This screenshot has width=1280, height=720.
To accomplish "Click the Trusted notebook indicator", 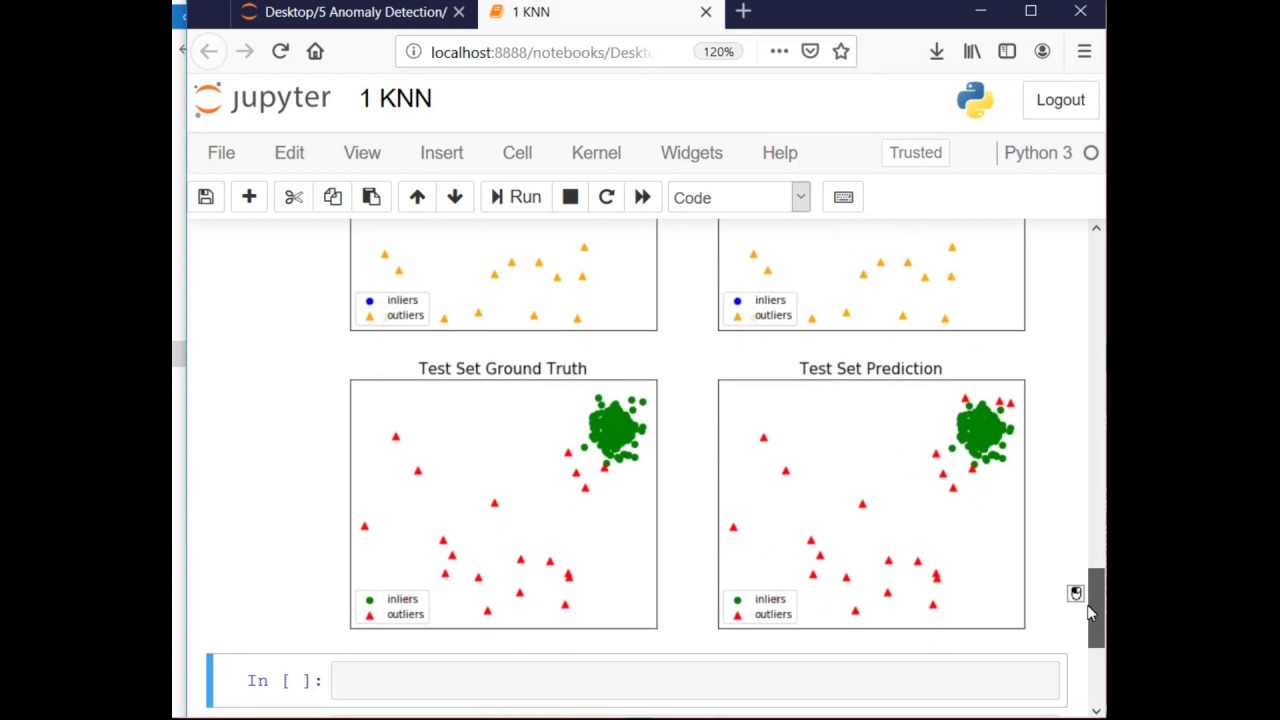I will coord(915,153).
